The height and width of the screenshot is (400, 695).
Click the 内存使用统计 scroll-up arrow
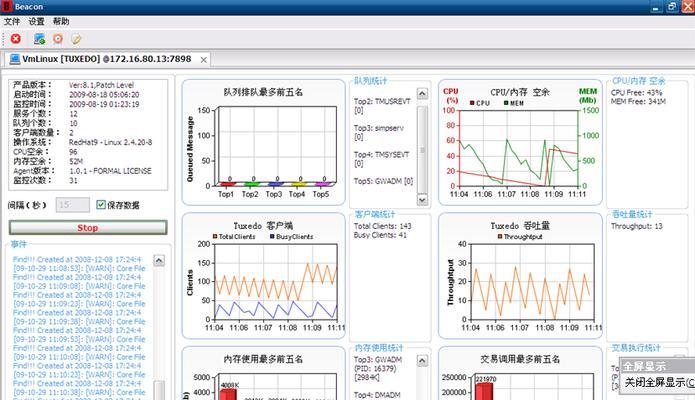[422, 361]
